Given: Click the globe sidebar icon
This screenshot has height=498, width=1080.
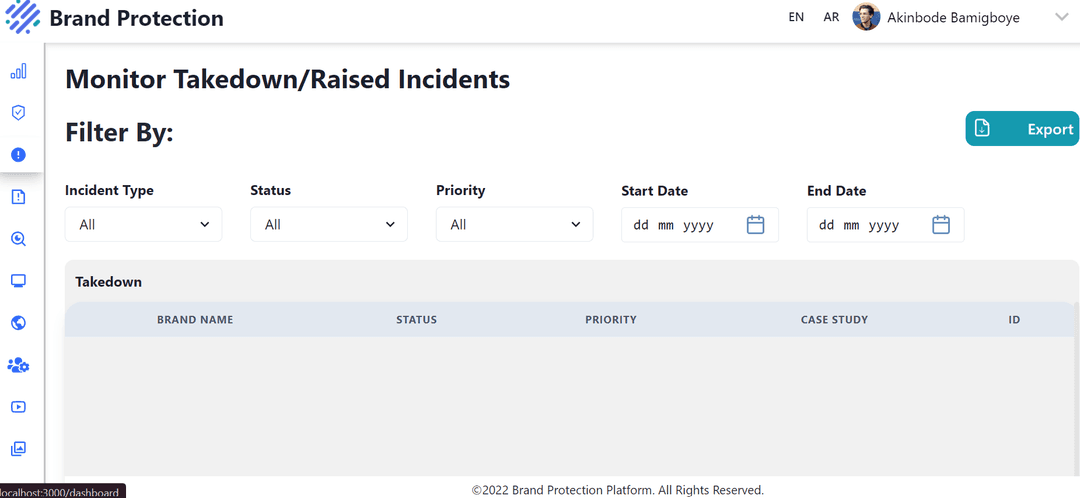Looking at the screenshot, I should [18, 323].
